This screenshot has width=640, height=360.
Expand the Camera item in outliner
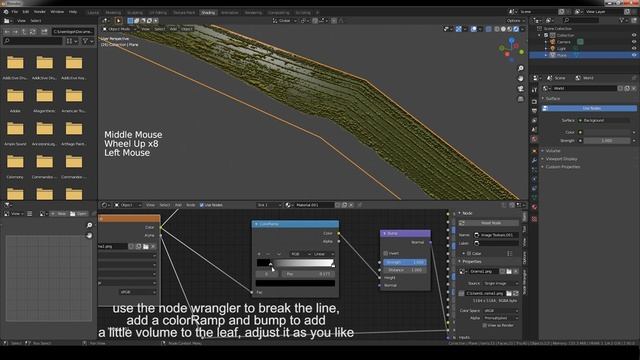[x=546, y=42]
